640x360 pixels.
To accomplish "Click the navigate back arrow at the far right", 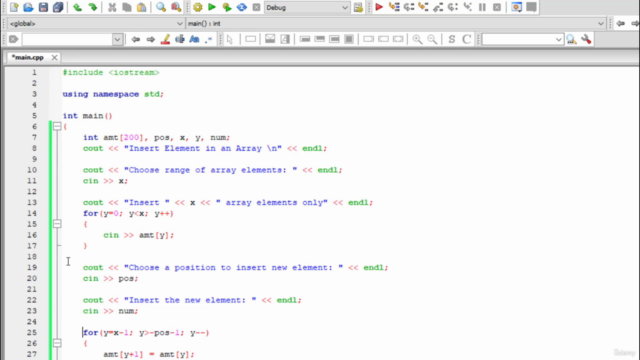I will 621,24.
